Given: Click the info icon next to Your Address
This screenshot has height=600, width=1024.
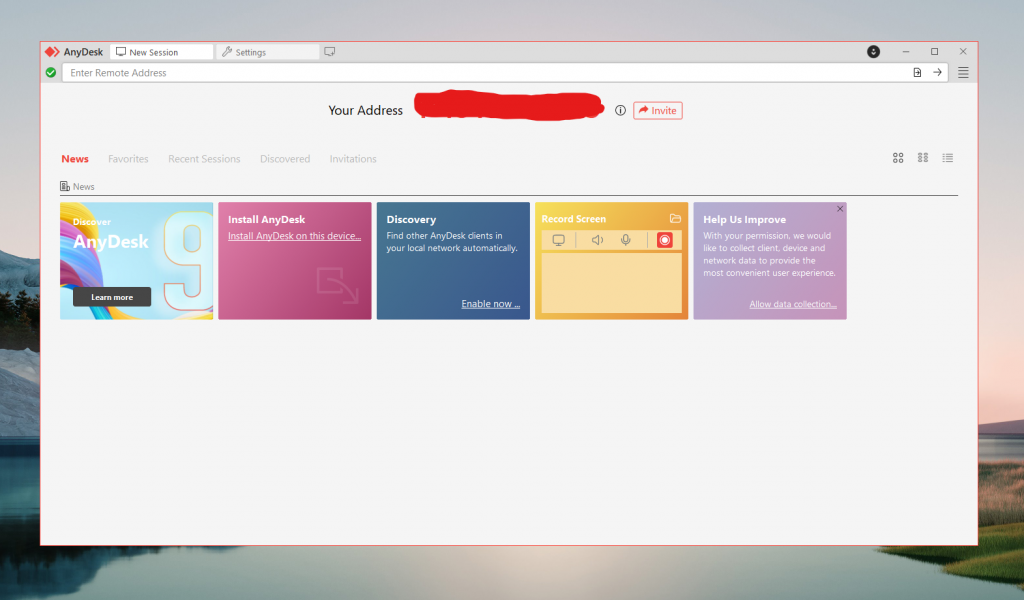Looking at the screenshot, I should (x=620, y=111).
